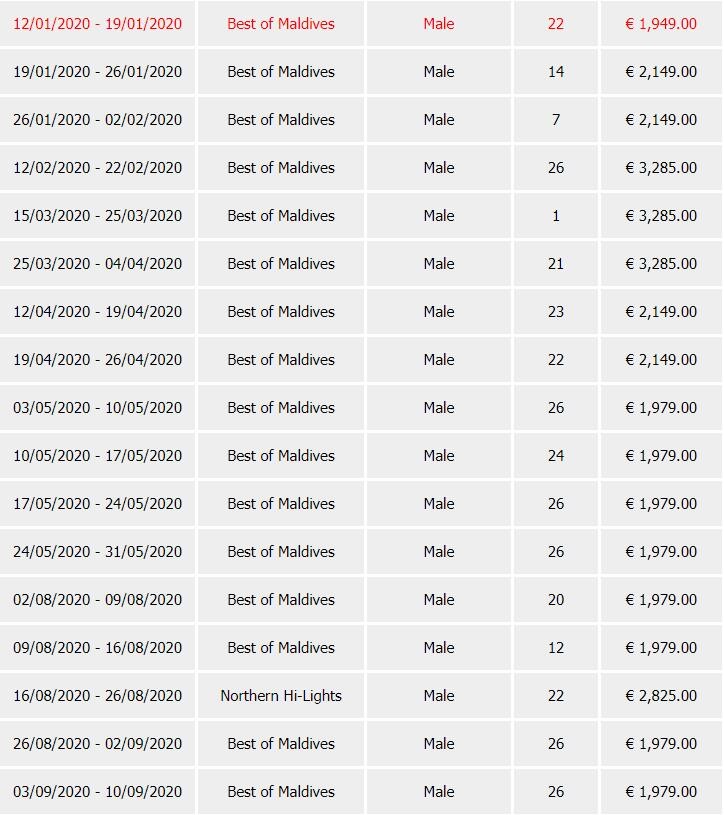Select the 26/08/2020 - 02/09/2020 departure

pyautogui.click(x=98, y=743)
